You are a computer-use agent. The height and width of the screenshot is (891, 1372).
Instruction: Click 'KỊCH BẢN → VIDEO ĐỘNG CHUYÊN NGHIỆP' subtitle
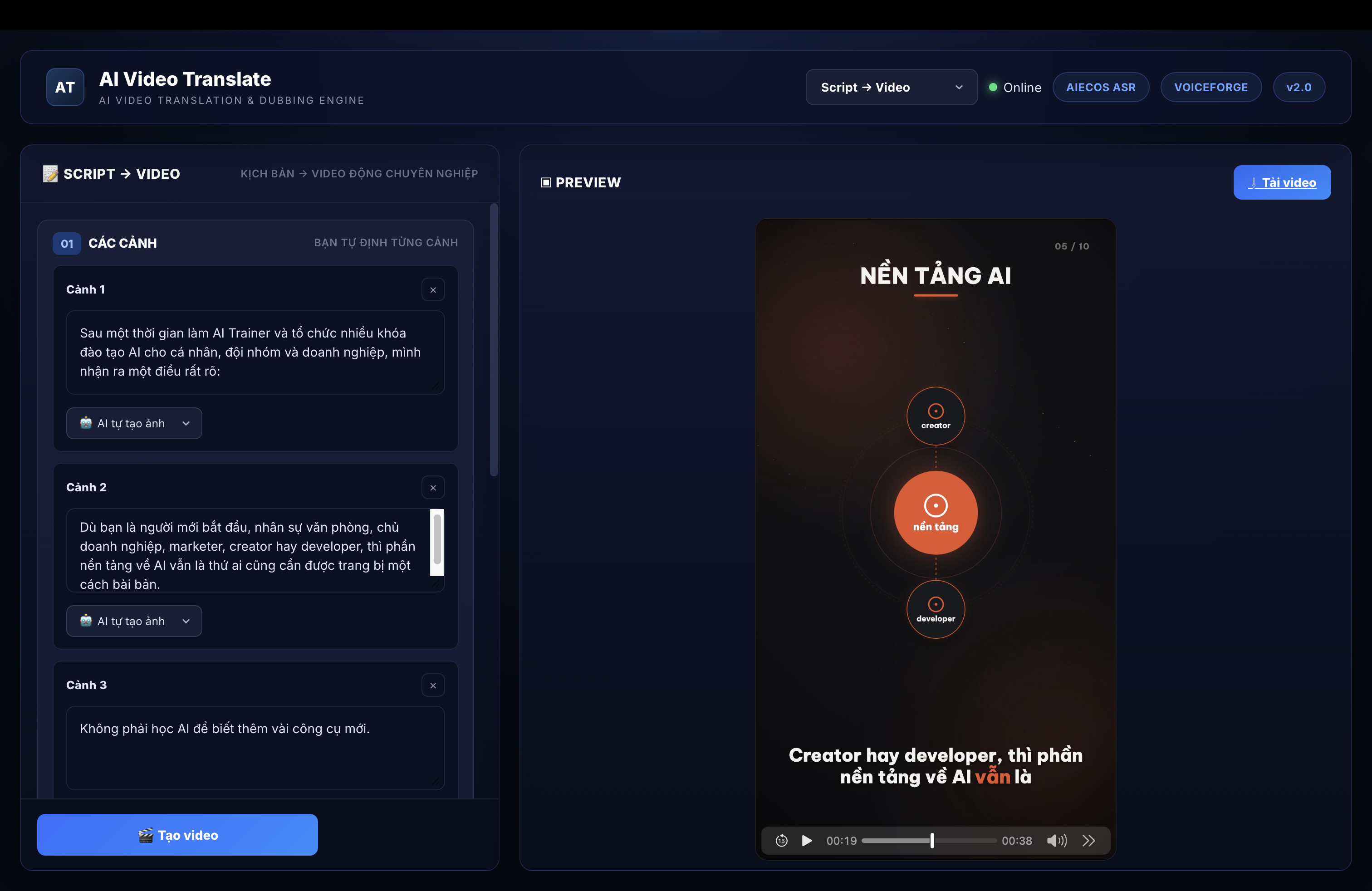(x=359, y=173)
